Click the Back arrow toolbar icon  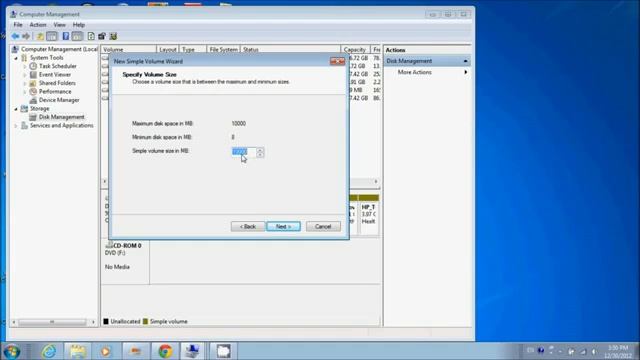[15, 36]
